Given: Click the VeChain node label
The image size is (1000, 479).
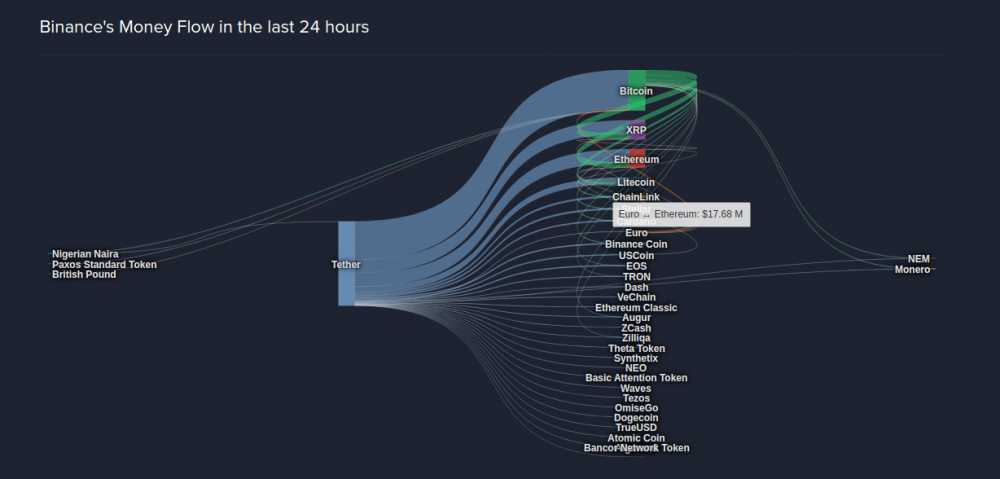Looking at the screenshot, I should click(x=636, y=297).
